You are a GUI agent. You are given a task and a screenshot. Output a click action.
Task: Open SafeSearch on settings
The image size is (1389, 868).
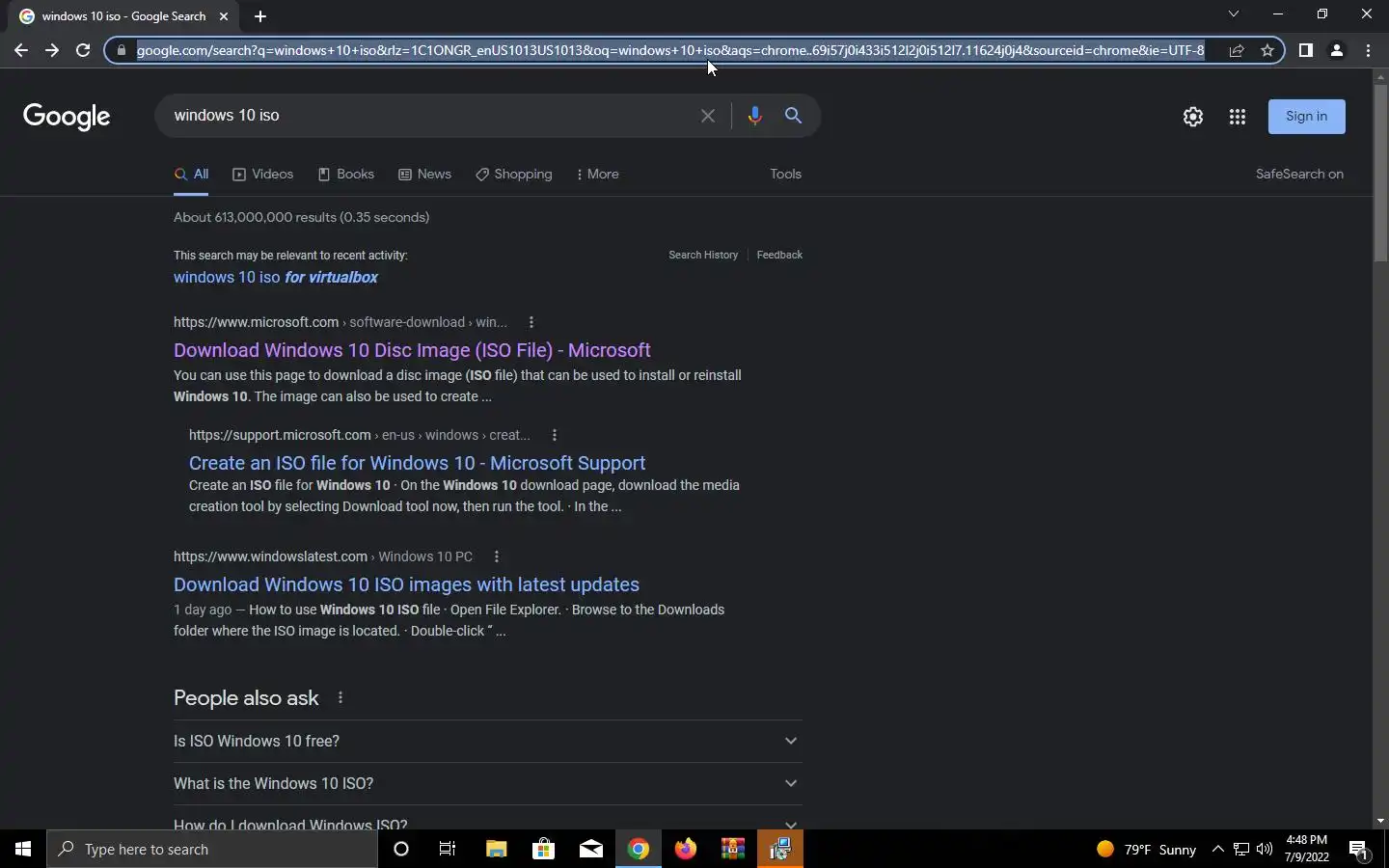[x=1299, y=175]
